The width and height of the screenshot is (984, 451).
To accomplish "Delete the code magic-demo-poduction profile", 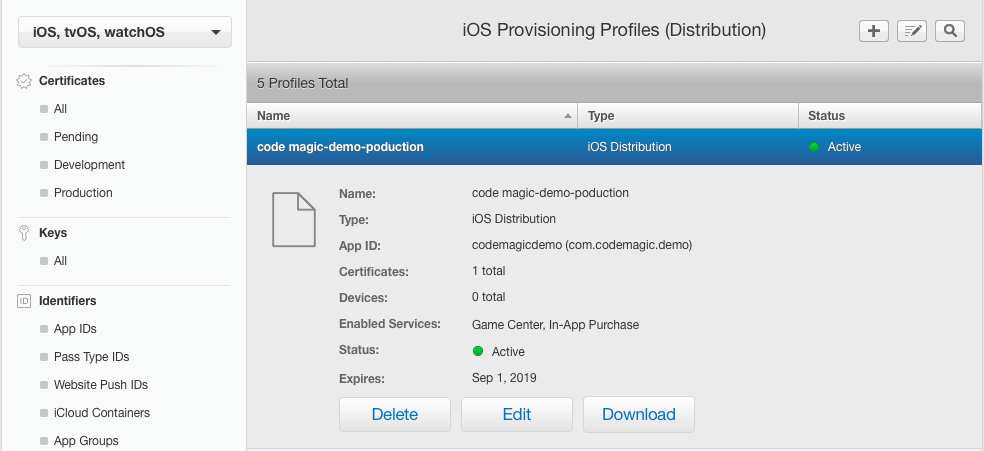I will click(x=395, y=415).
